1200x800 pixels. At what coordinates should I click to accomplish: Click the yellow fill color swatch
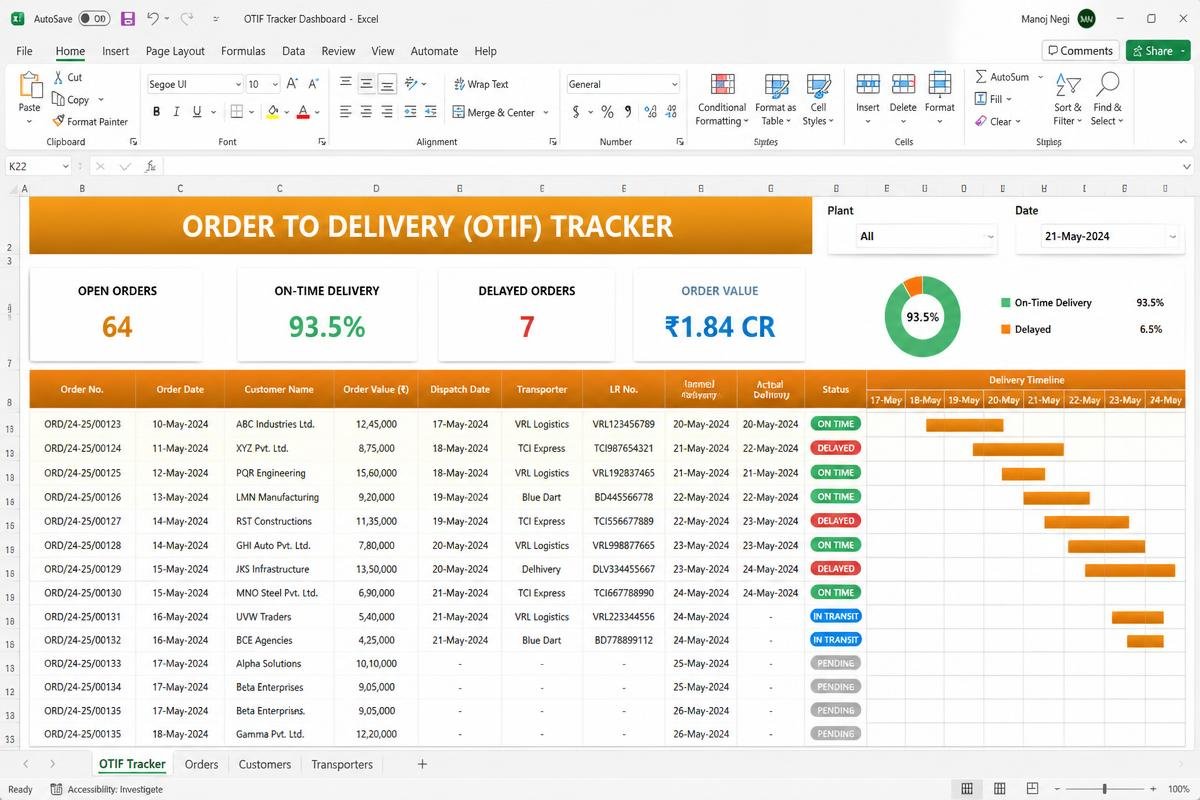pyautogui.click(x=272, y=113)
